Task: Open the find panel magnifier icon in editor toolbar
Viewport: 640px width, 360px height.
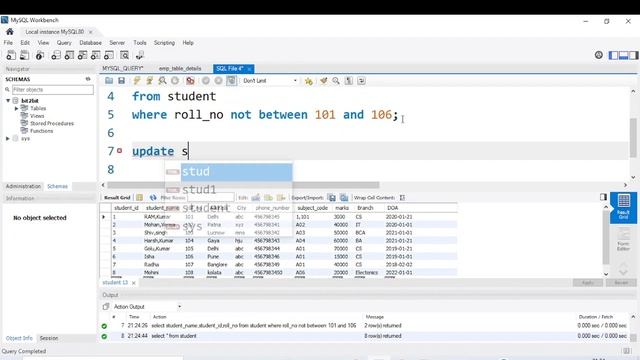Action: [x=336, y=81]
